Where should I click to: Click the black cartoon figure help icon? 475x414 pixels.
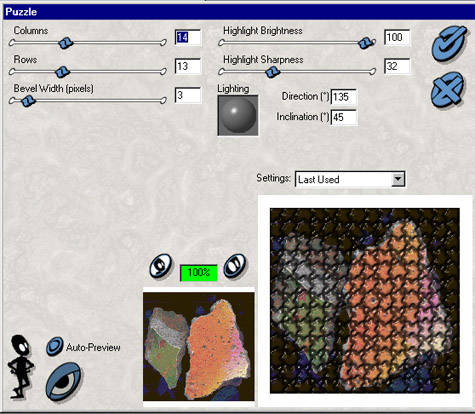[x=21, y=367]
